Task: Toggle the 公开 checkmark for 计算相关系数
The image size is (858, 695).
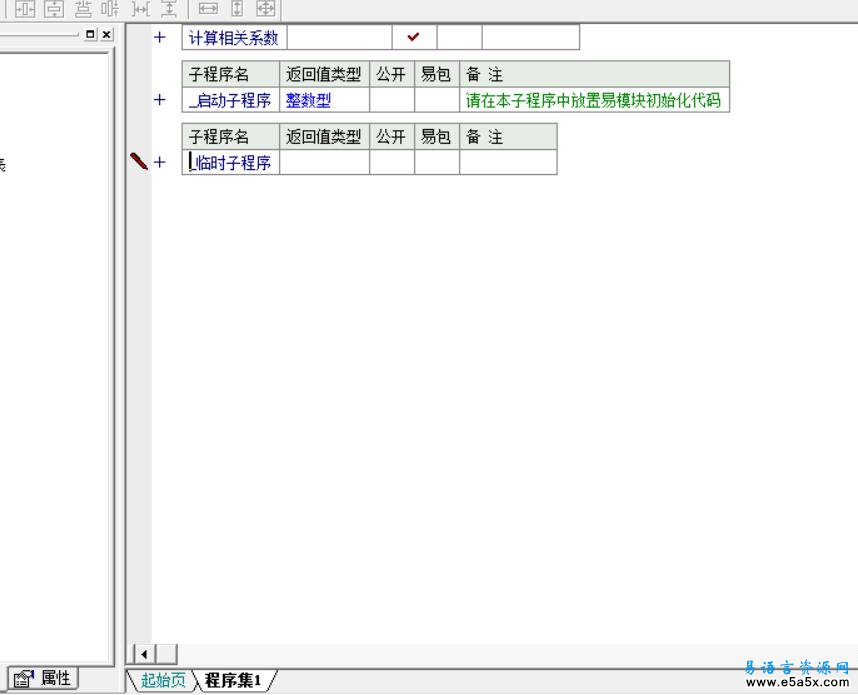Action: pos(414,38)
